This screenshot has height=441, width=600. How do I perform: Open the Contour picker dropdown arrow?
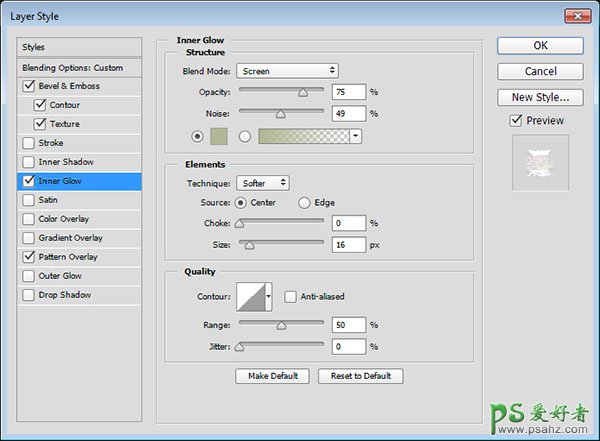point(269,297)
